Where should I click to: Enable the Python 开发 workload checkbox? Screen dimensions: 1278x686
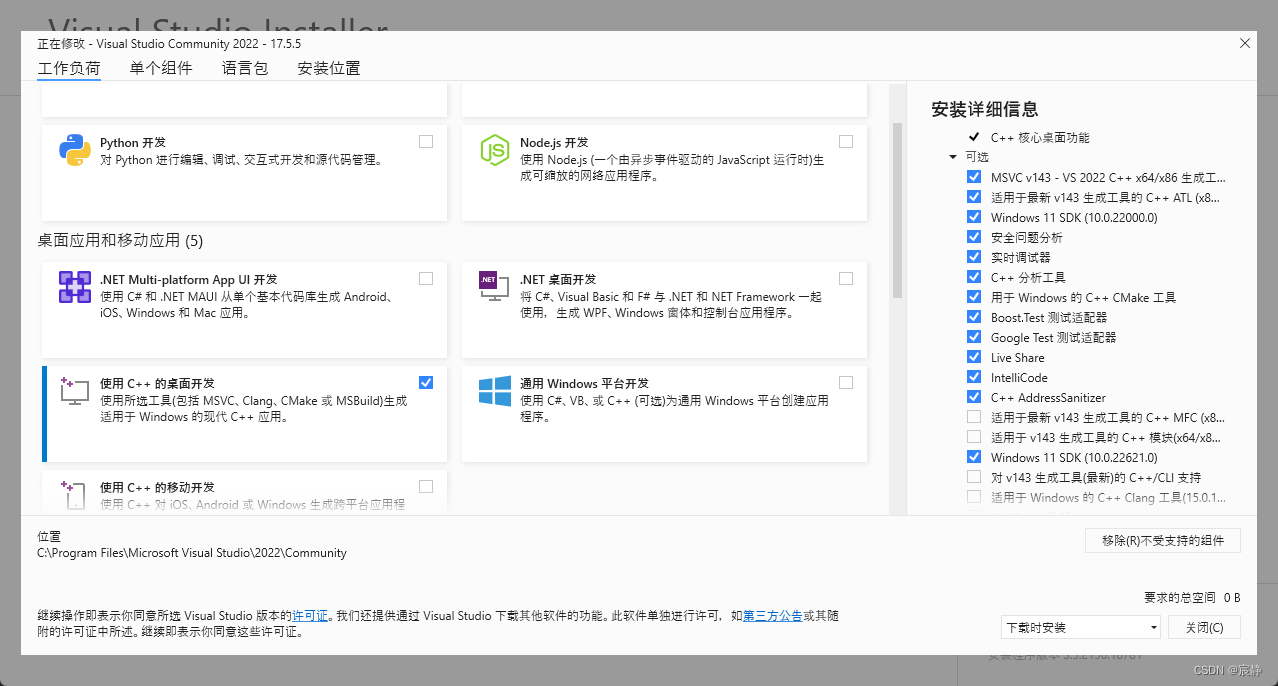point(426,141)
